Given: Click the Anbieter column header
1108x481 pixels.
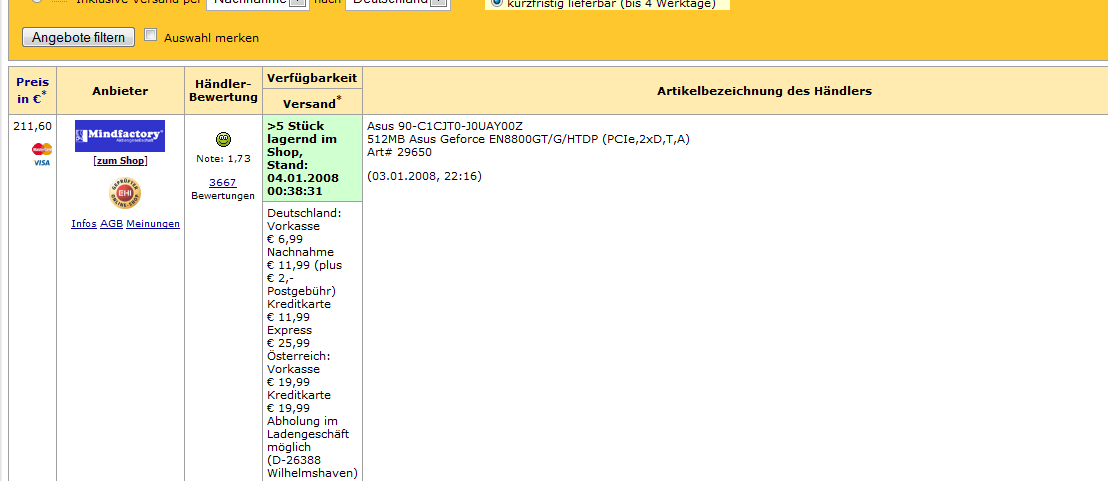Looking at the screenshot, I should (x=120, y=91).
